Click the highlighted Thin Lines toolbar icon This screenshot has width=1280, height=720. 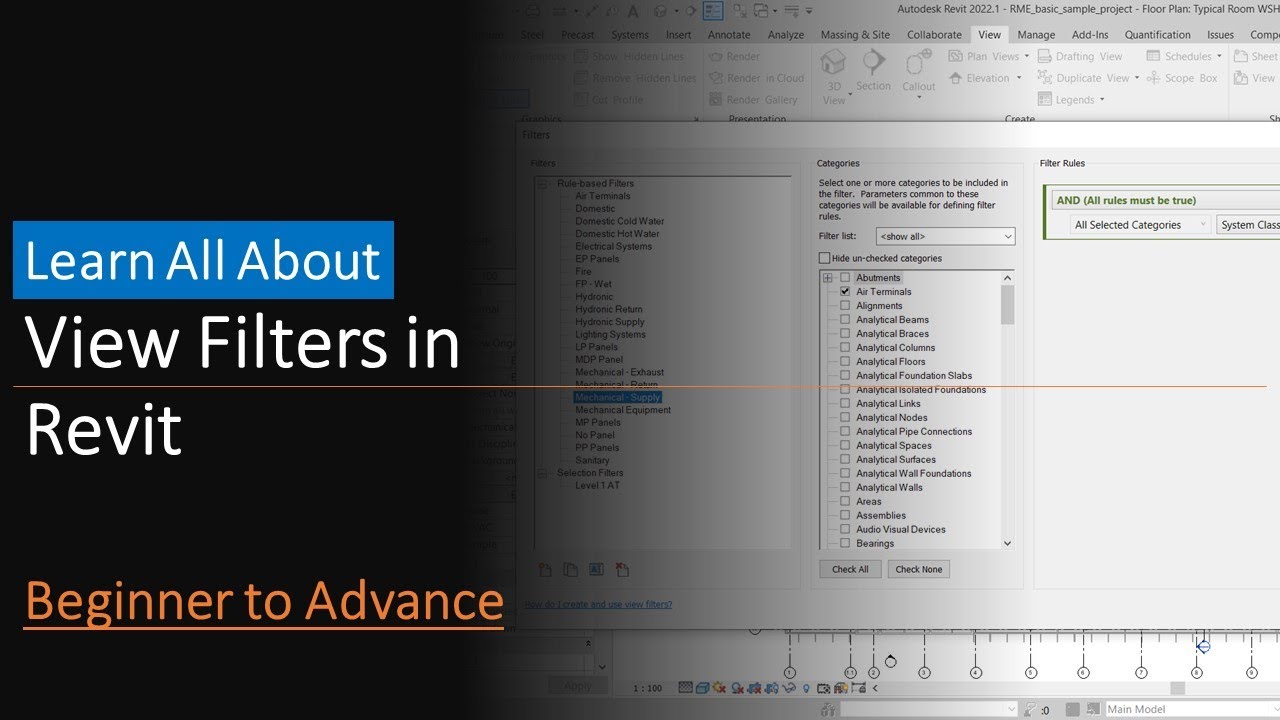pos(713,11)
